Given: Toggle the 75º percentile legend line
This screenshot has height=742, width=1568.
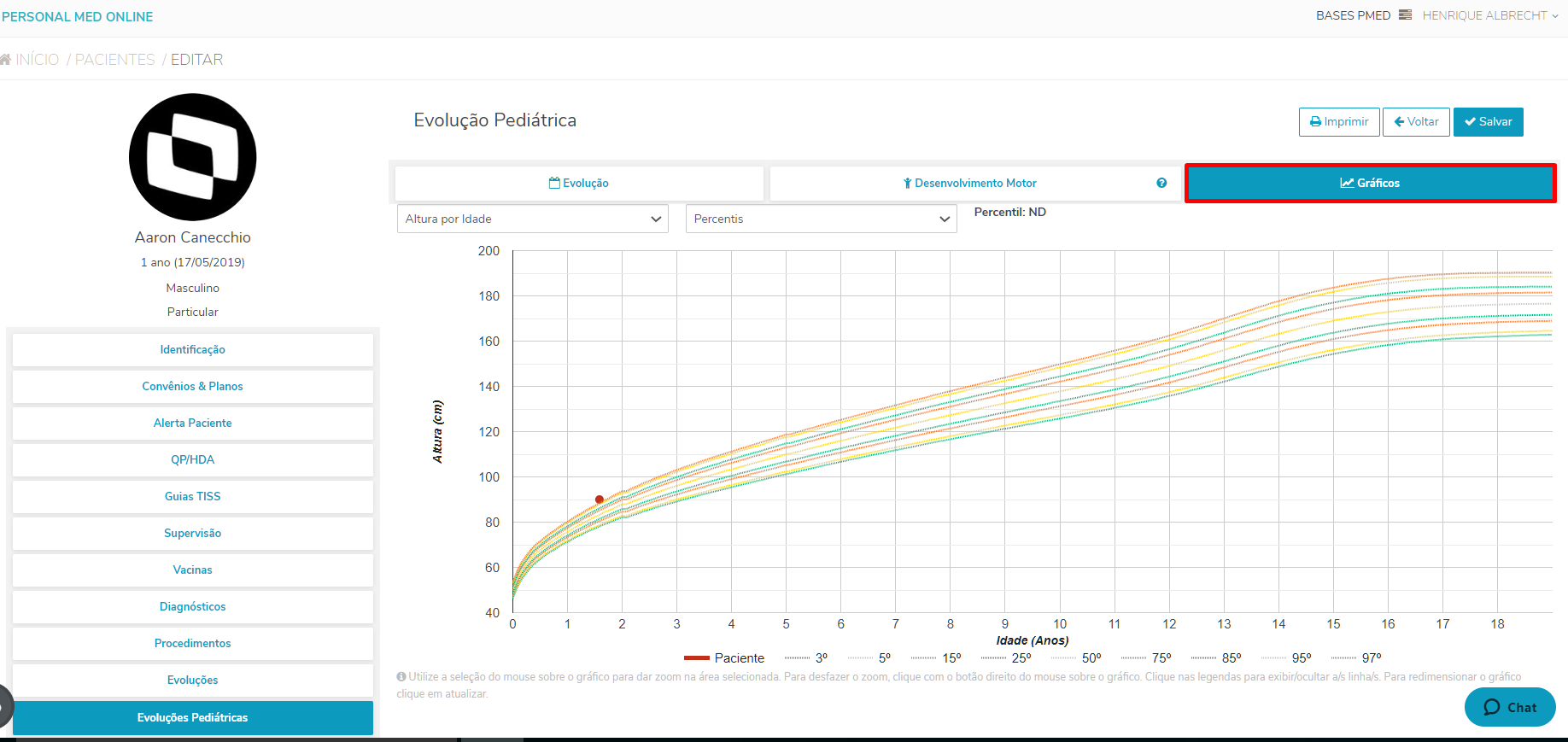Looking at the screenshot, I should 1146,658.
